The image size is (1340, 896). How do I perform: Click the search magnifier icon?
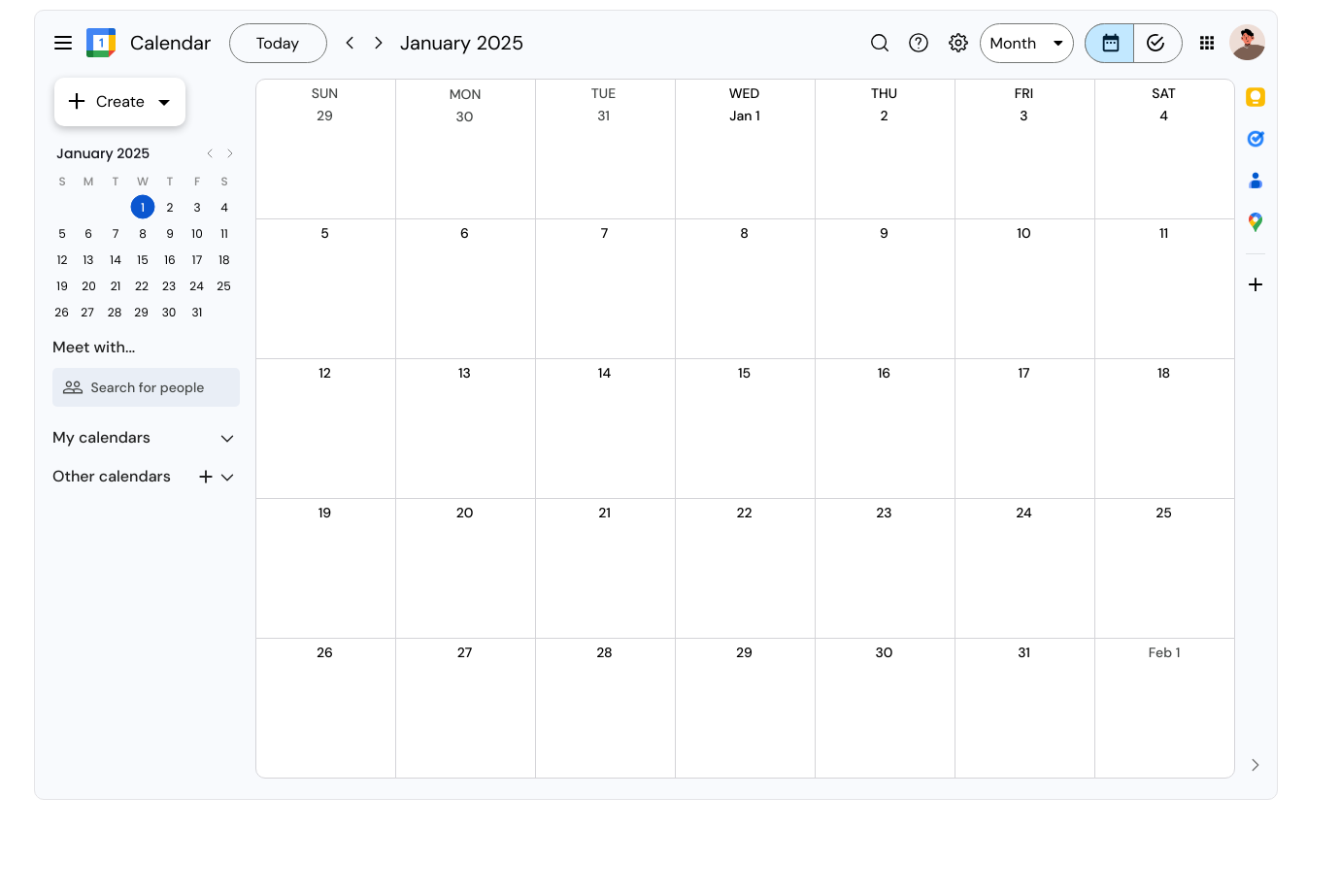[880, 43]
